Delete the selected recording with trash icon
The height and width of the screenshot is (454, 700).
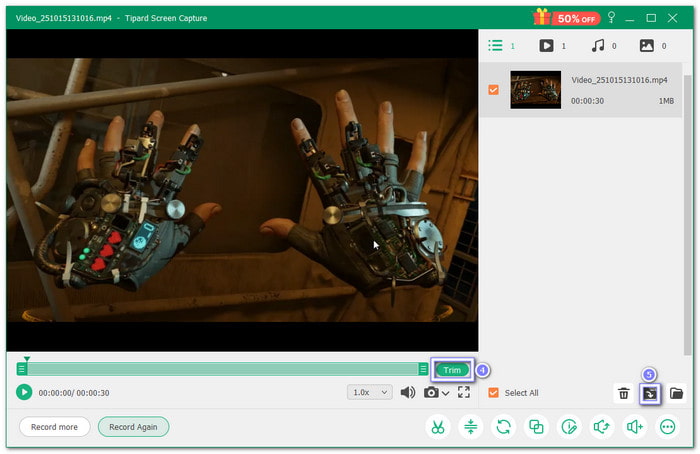tap(623, 394)
